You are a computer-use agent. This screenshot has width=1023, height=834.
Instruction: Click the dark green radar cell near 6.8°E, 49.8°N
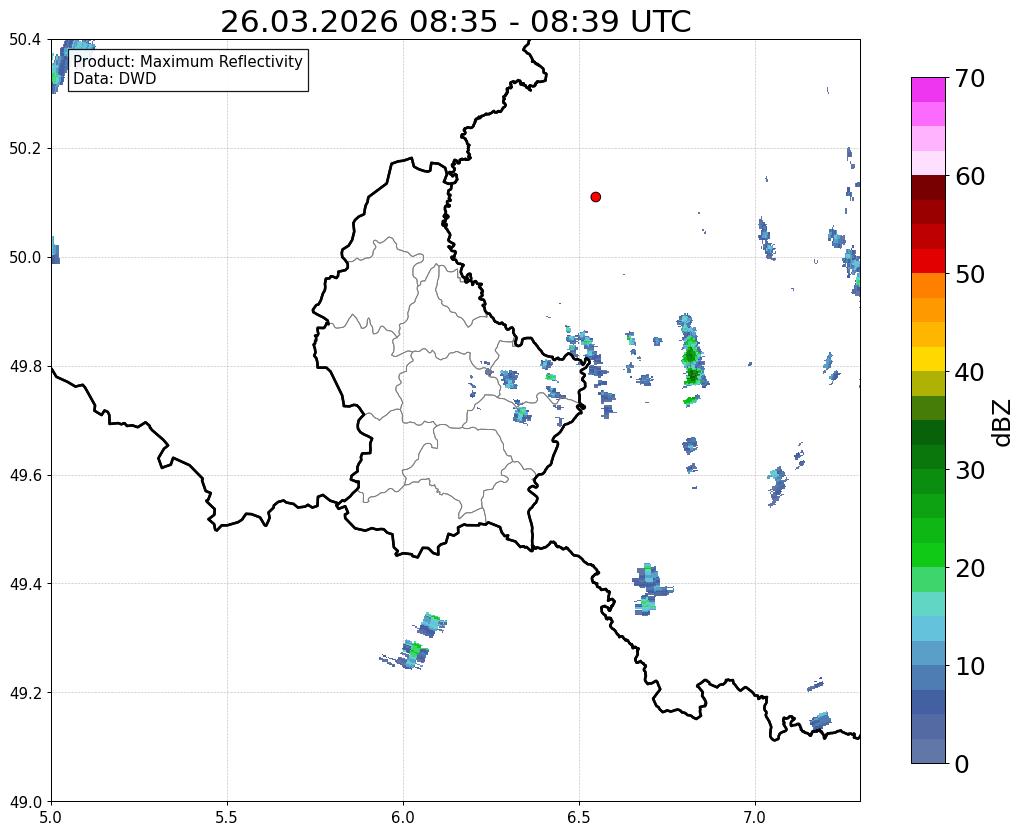click(x=691, y=356)
